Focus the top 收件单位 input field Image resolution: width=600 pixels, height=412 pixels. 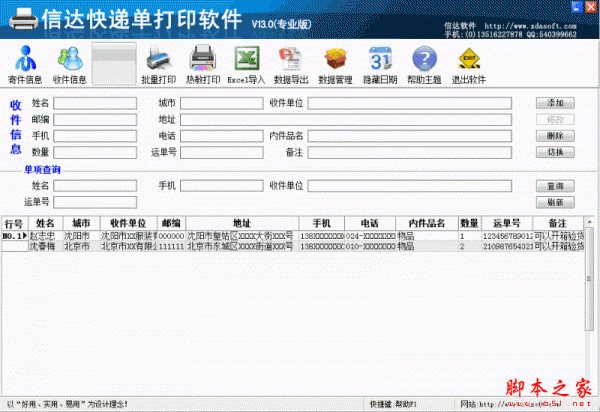point(410,103)
